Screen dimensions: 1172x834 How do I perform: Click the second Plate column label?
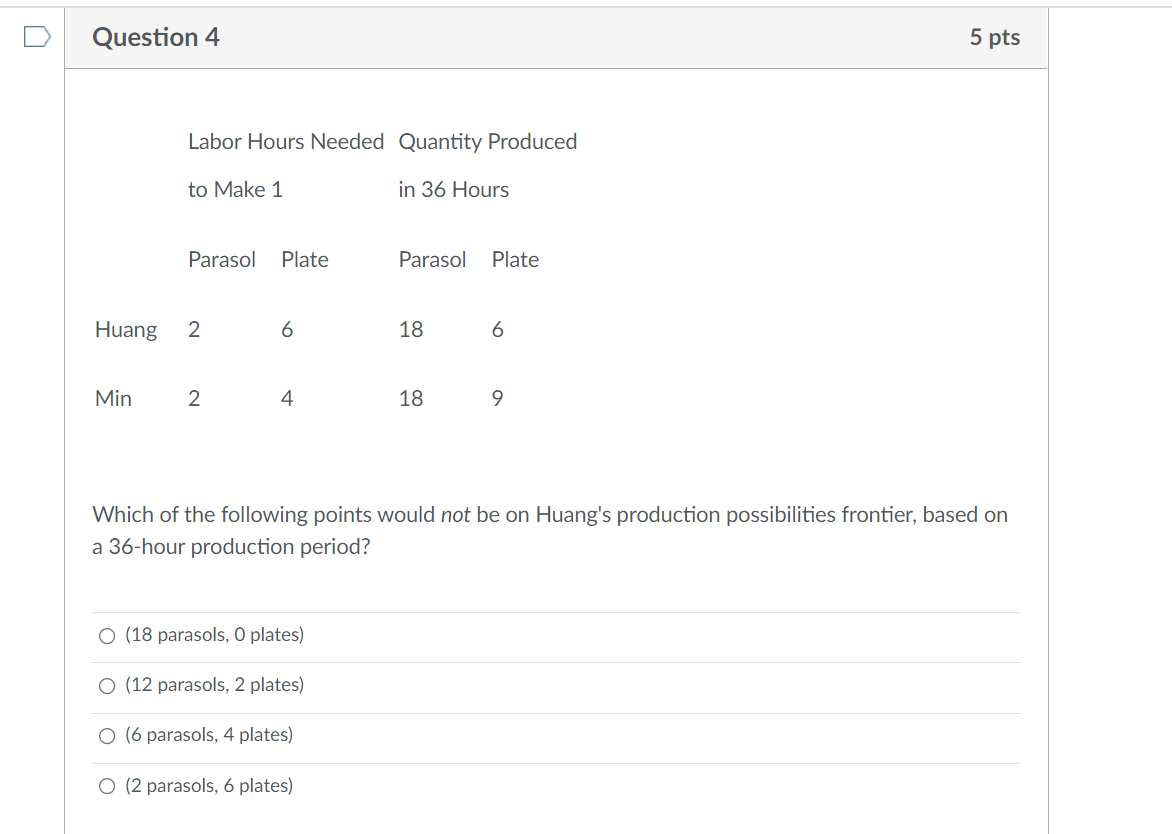point(515,259)
